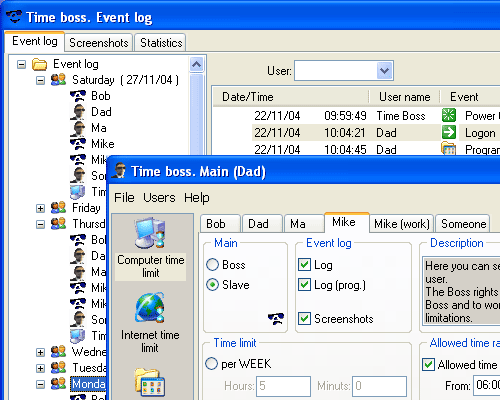500x400 pixels.
Task: Open the Help menu
Action: point(197,198)
